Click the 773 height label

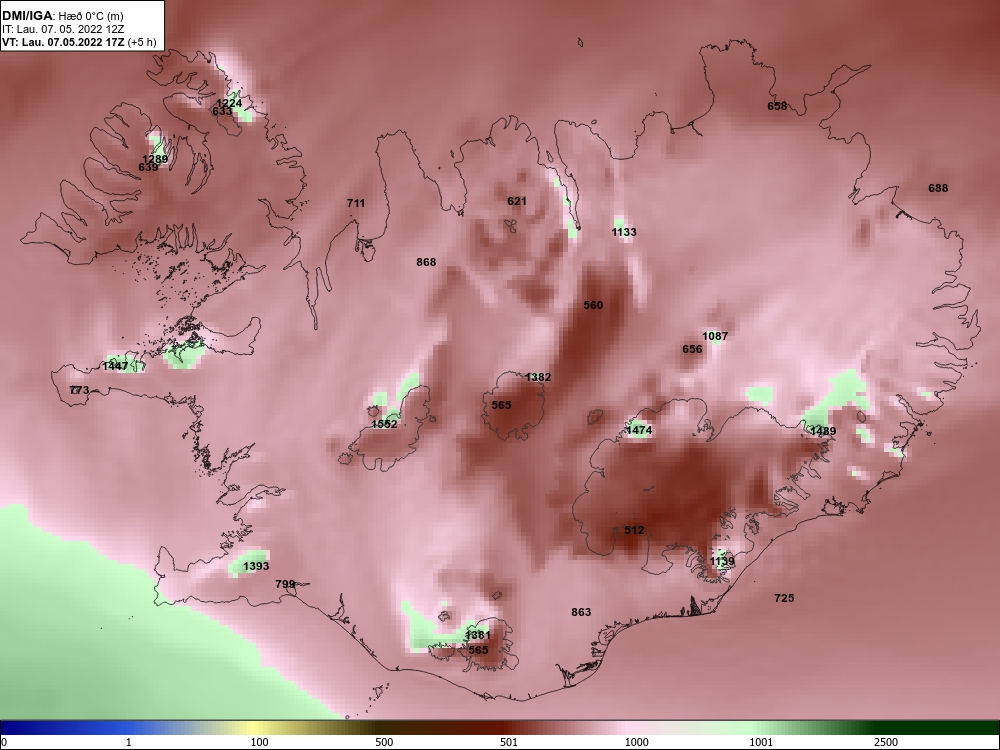click(79, 390)
